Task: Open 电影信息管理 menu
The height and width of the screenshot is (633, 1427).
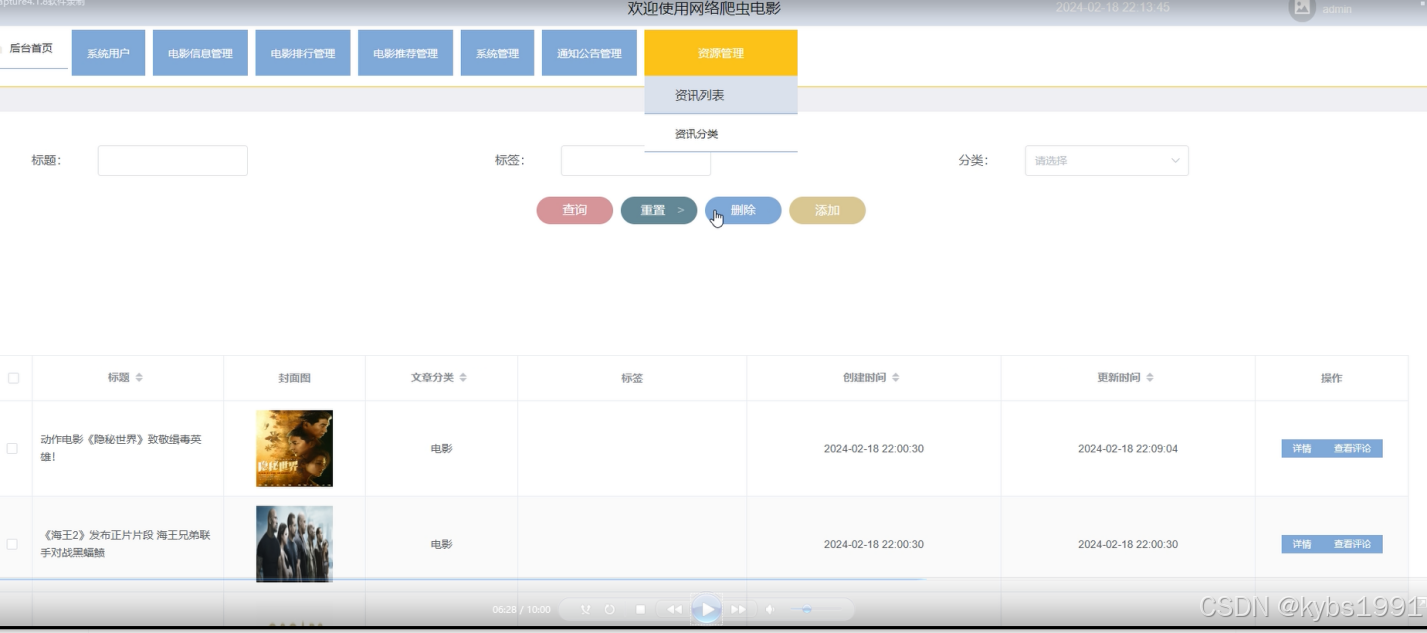Action: [x=200, y=53]
